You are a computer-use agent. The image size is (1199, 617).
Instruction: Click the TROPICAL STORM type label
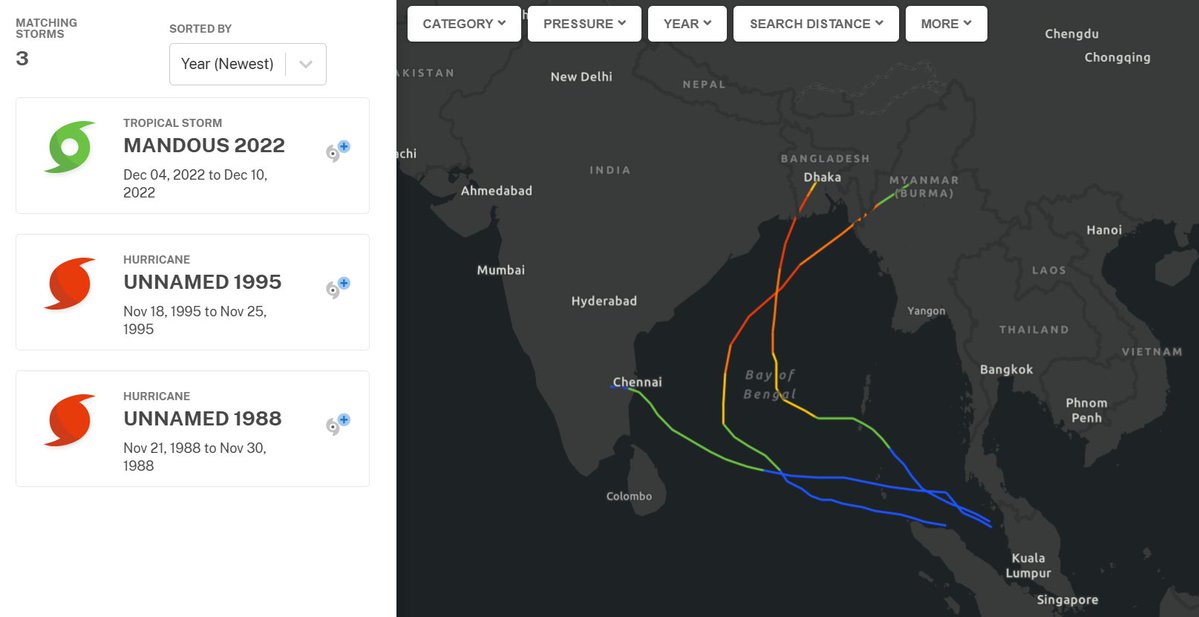pos(173,122)
